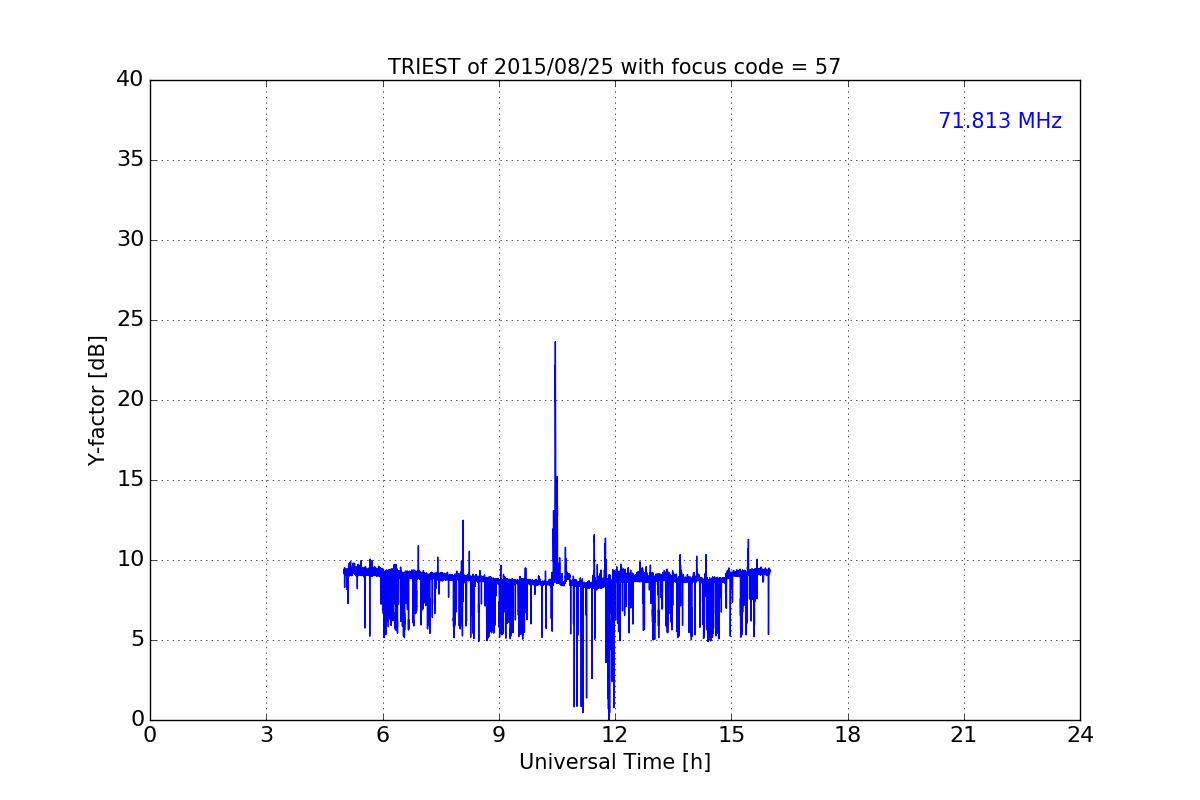Click the x-axis tick label '24'

pyautogui.click(x=1080, y=735)
